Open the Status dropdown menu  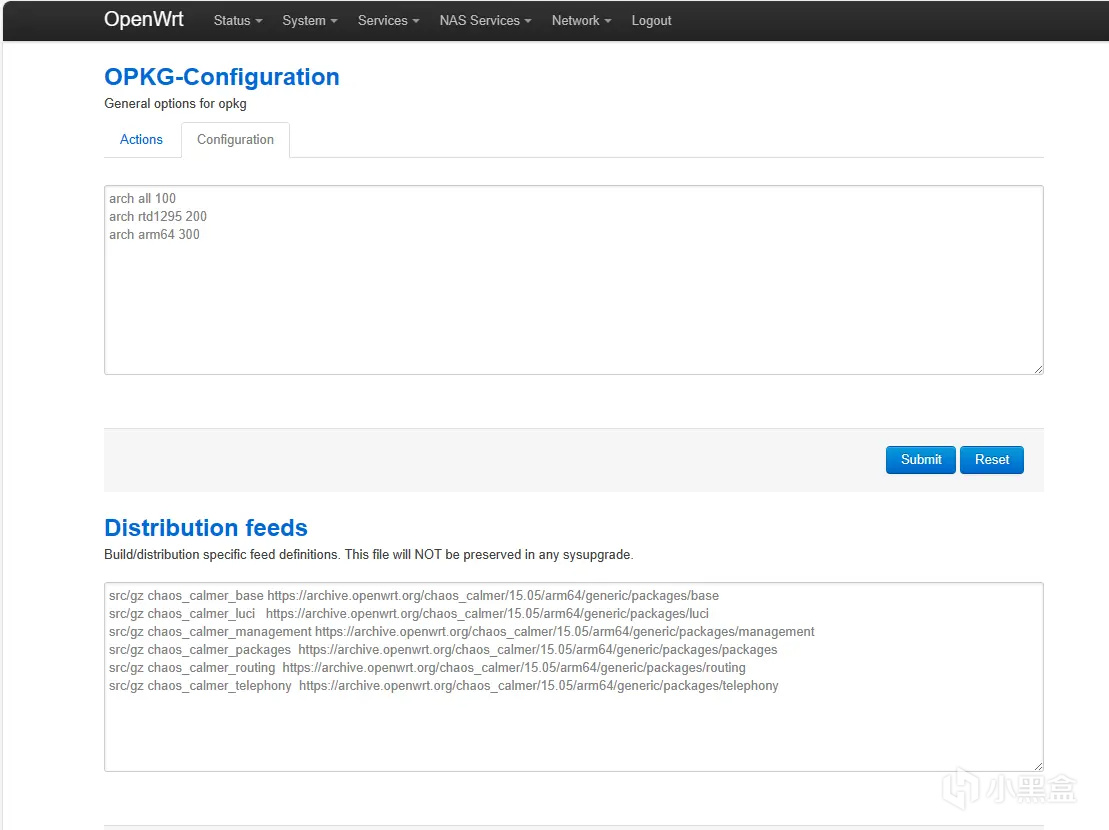click(x=238, y=21)
